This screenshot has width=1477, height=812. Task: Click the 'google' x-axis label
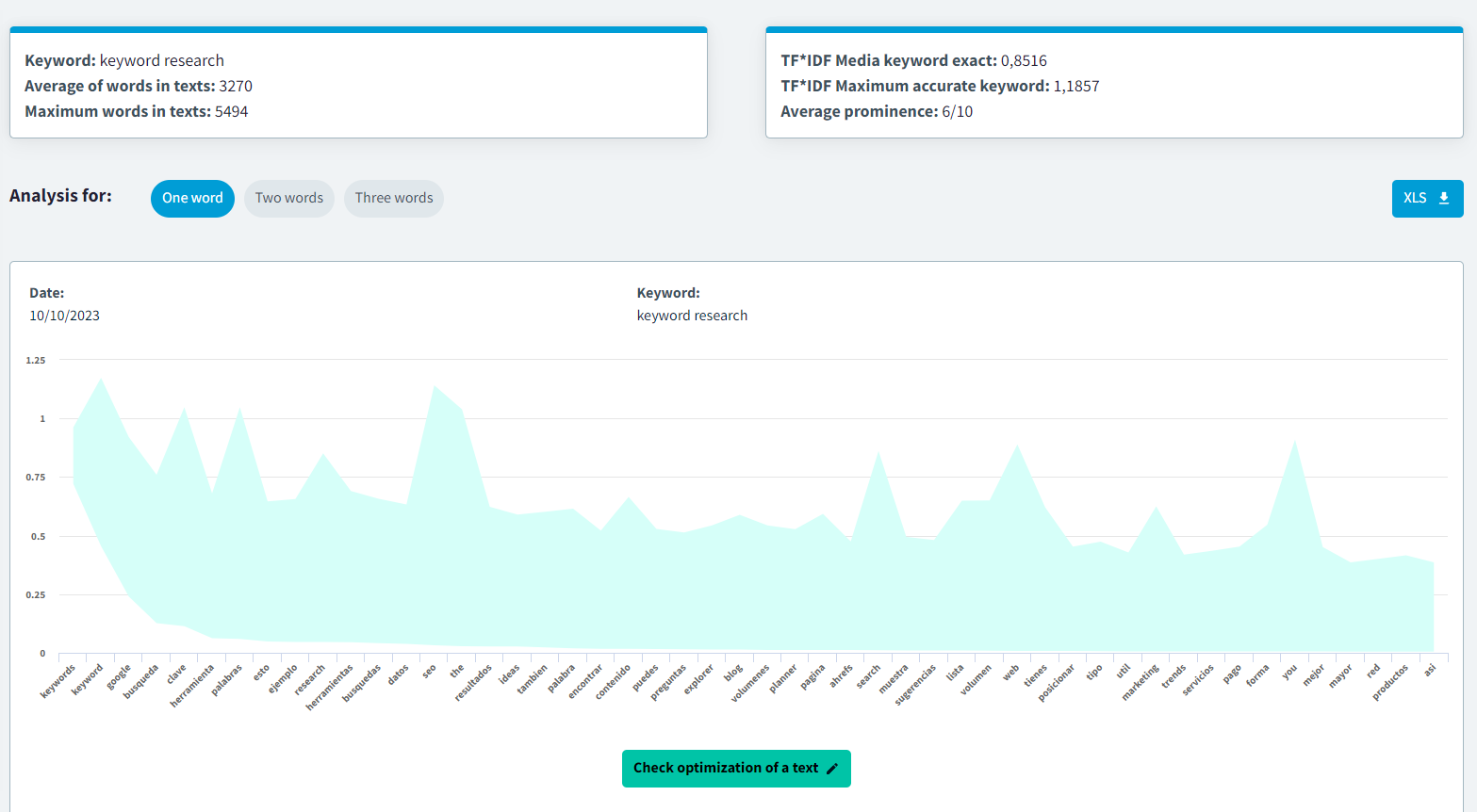(119, 676)
